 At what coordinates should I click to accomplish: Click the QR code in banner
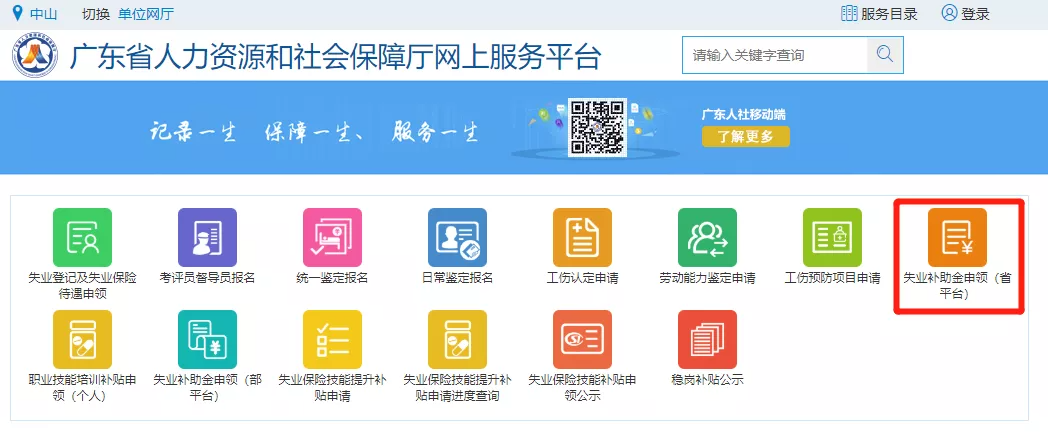click(598, 127)
